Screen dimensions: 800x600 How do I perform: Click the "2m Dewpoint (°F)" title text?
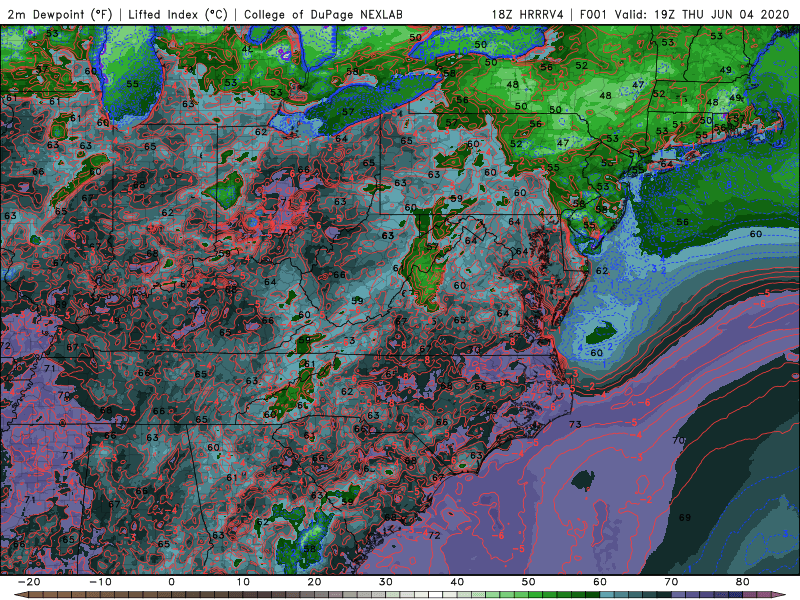(x=60, y=15)
